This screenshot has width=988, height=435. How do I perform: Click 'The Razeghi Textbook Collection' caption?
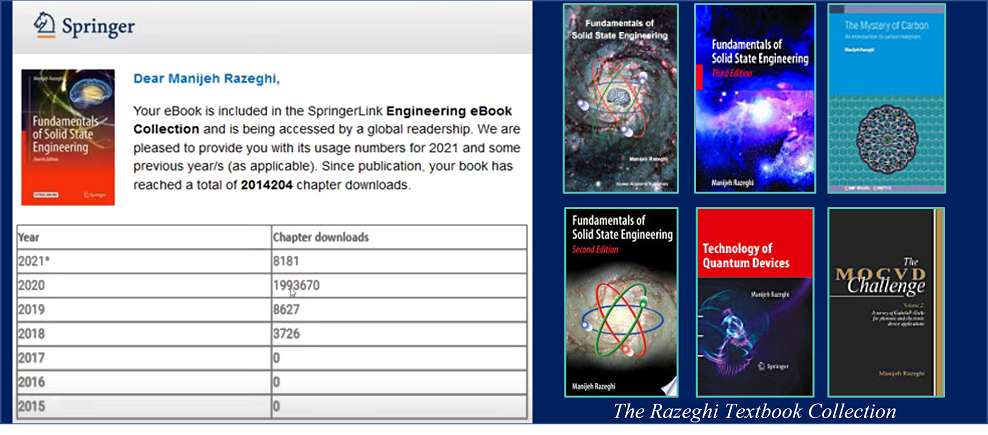tap(754, 412)
